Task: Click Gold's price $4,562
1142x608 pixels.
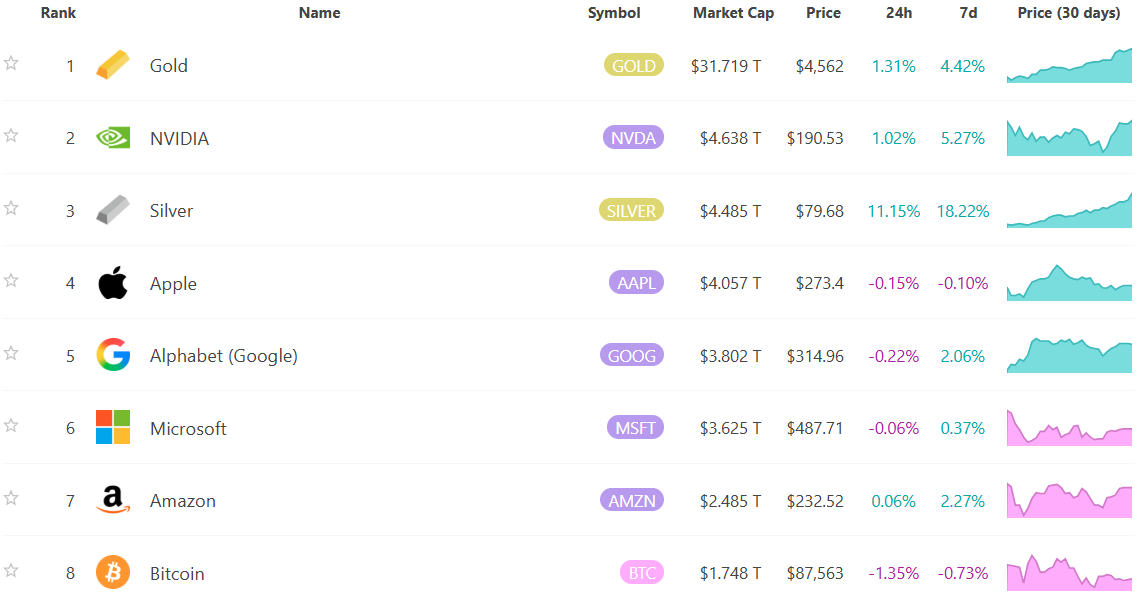Action: coord(819,66)
